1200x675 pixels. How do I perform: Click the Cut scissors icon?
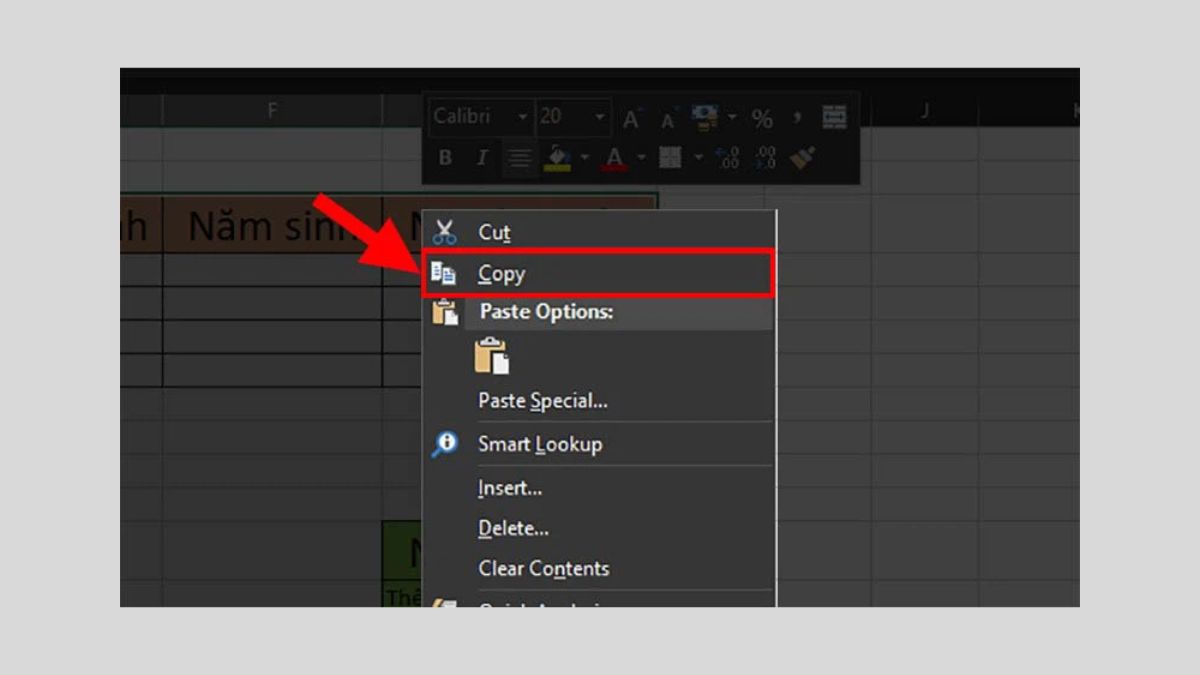[x=444, y=232]
